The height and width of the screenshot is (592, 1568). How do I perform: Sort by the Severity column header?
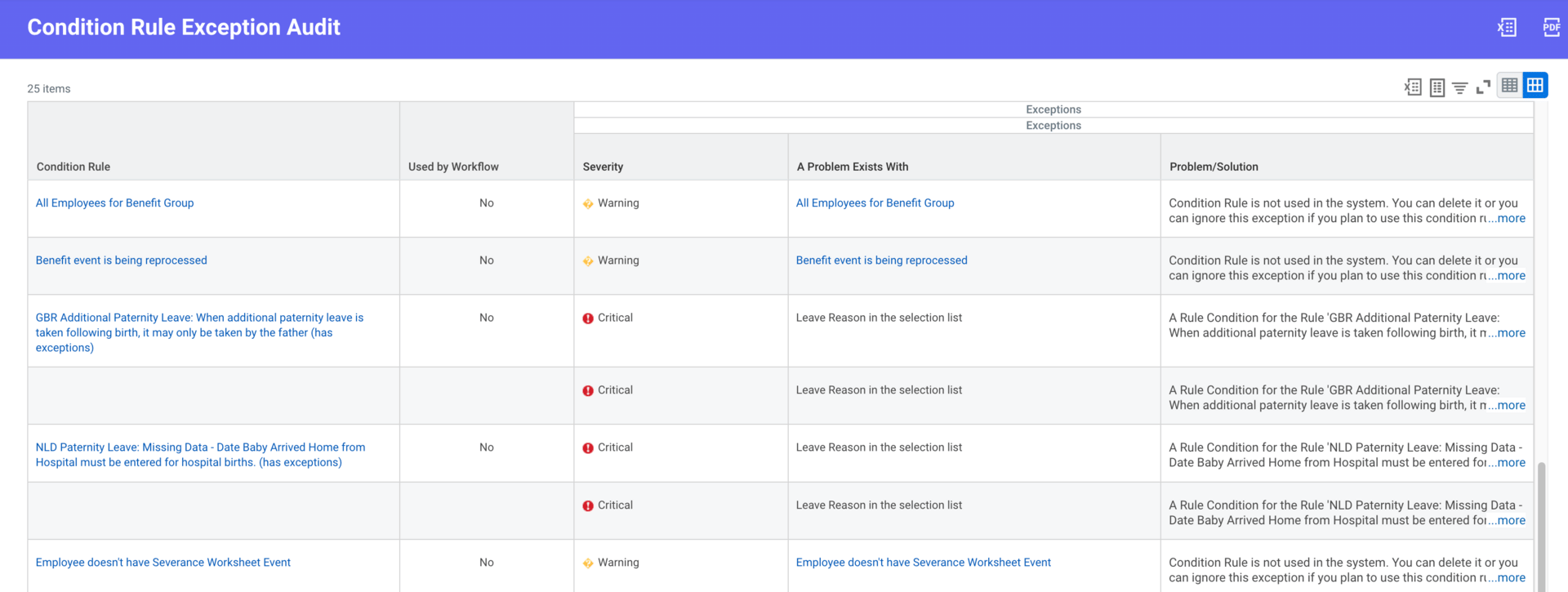603,167
